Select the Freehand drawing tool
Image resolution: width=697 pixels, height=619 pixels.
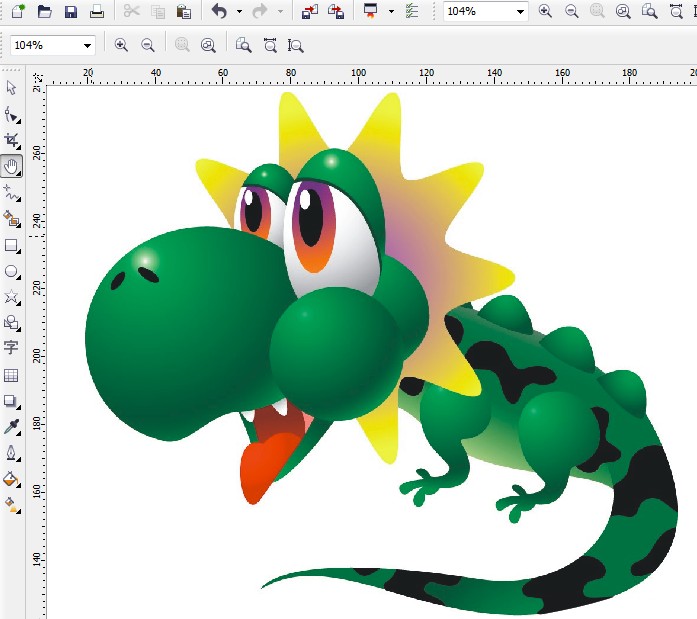point(12,193)
